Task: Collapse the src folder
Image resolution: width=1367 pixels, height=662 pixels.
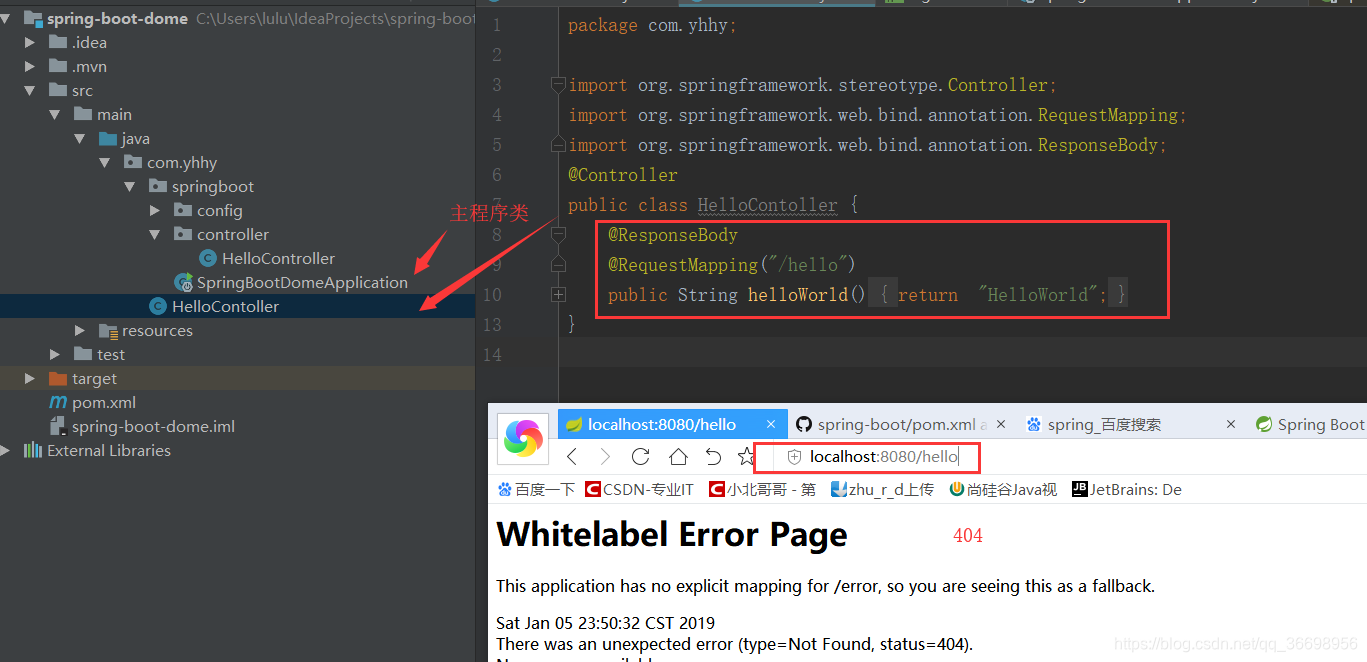Action: point(30,91)
